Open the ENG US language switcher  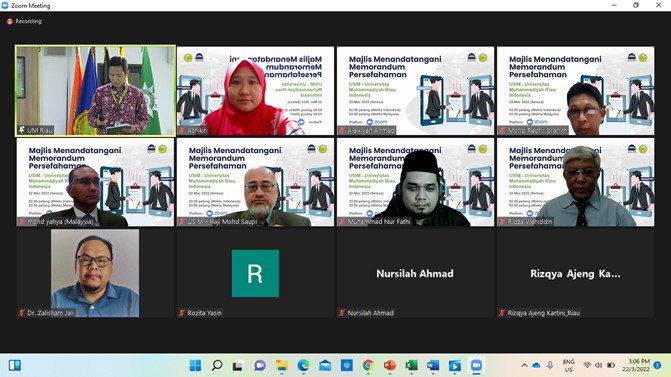click(x=568, y=365)
